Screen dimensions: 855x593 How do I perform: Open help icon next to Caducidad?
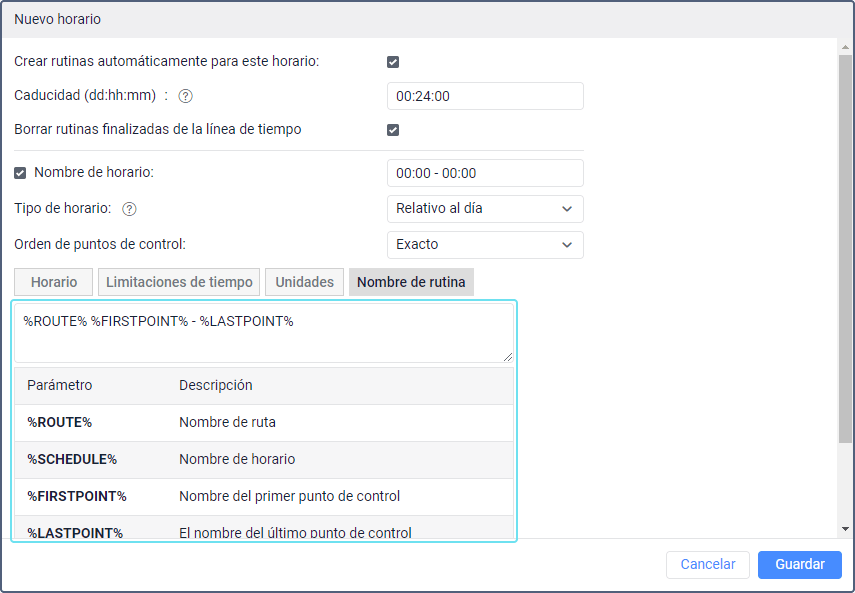185,96
